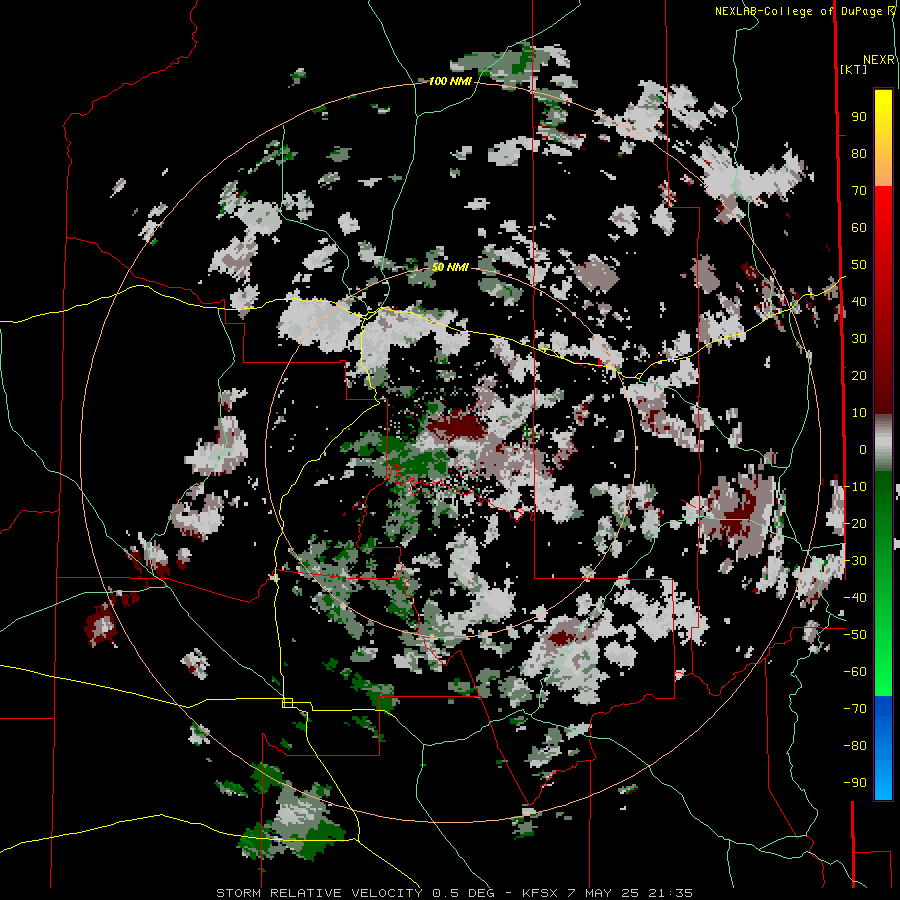
Task: Click the Storm Relative Velocity caption at bottom
Action: click(x=454, y=893)
